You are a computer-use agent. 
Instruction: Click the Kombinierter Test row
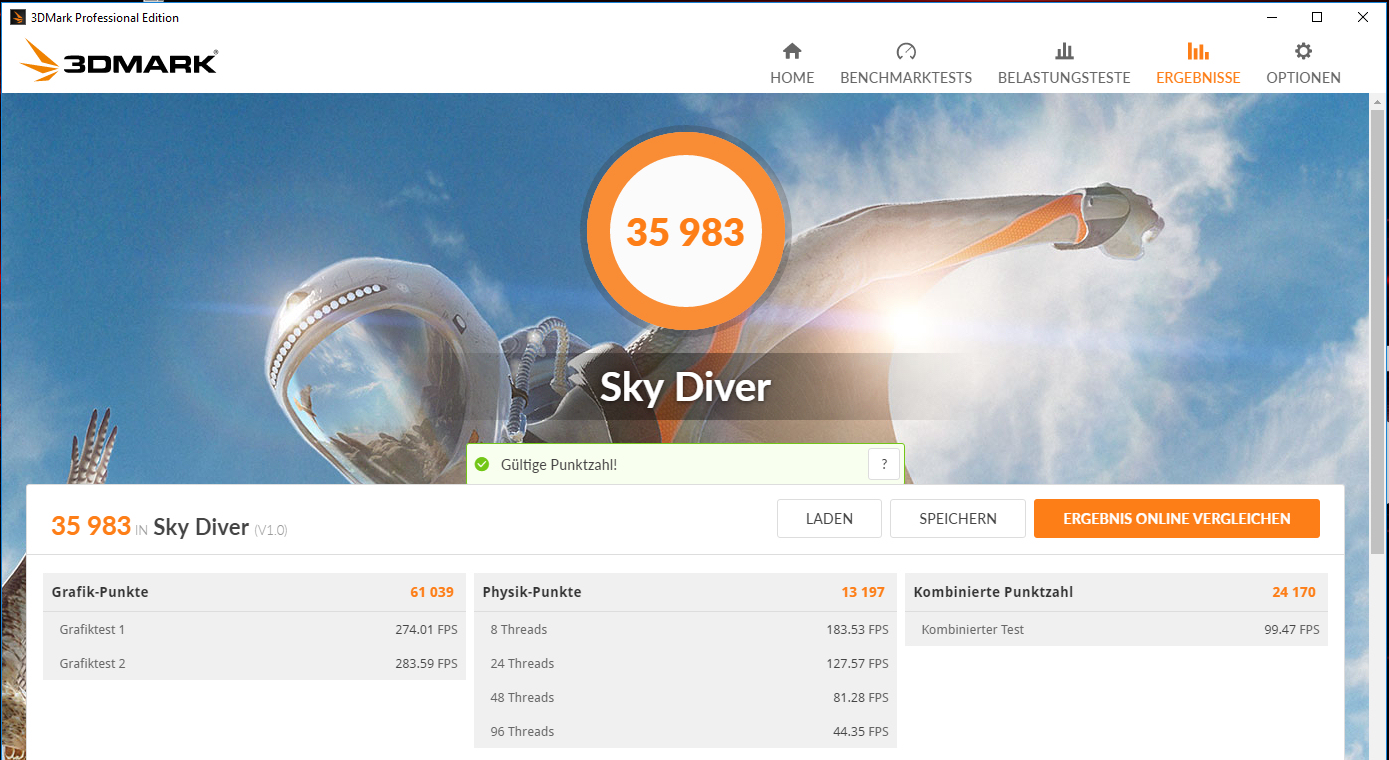[x=1116, y=630]
